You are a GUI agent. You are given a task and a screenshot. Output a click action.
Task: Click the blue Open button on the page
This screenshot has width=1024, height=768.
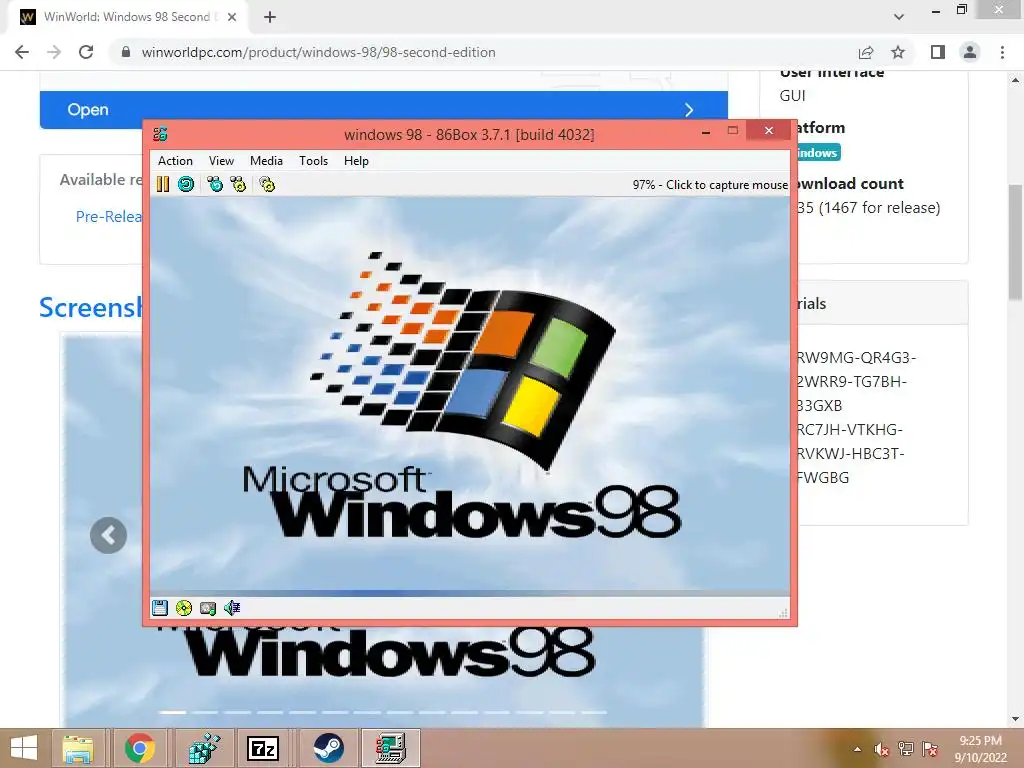point(384,110)
